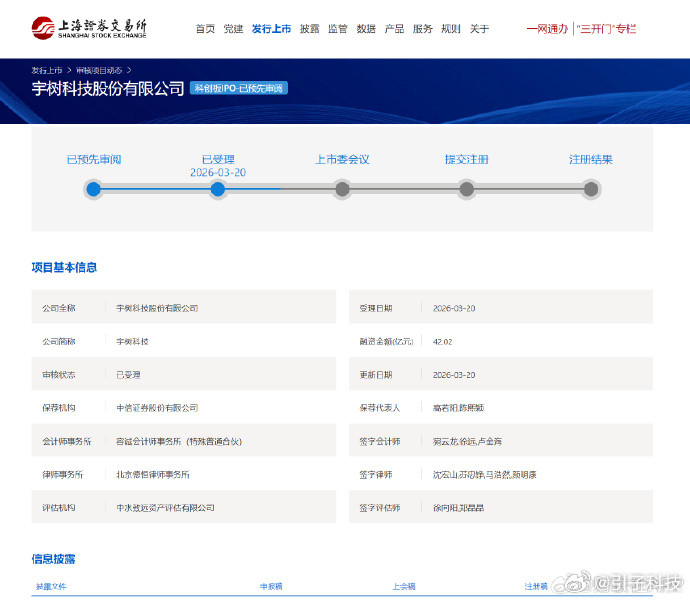Click the 保荐代表人 names value
Screen dimensions: 690x601
click(x=459, y=408)
